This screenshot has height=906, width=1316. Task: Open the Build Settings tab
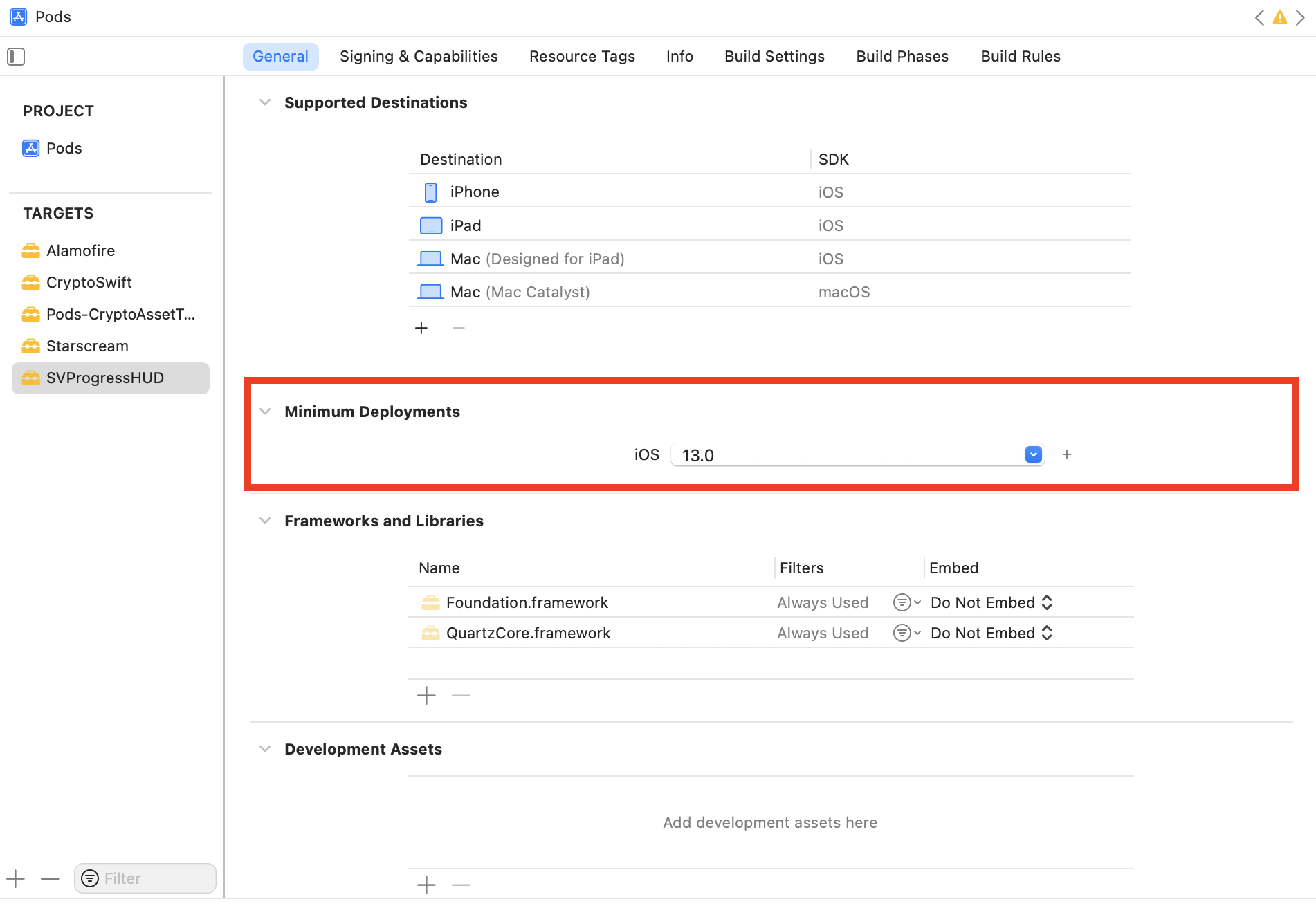click(774, 57)
